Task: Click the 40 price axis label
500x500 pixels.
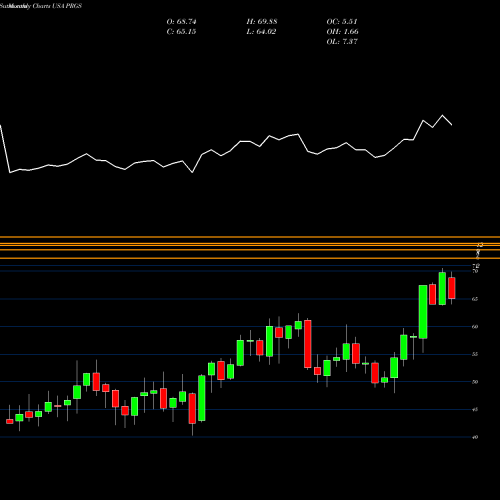Action: (x=475, y=437)
